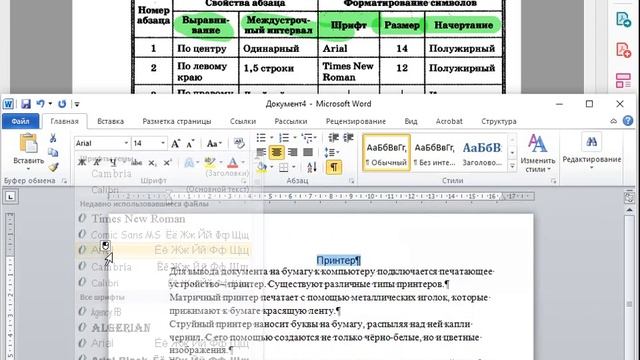
Task: Justify paragraph text
Action: [308, 153]
